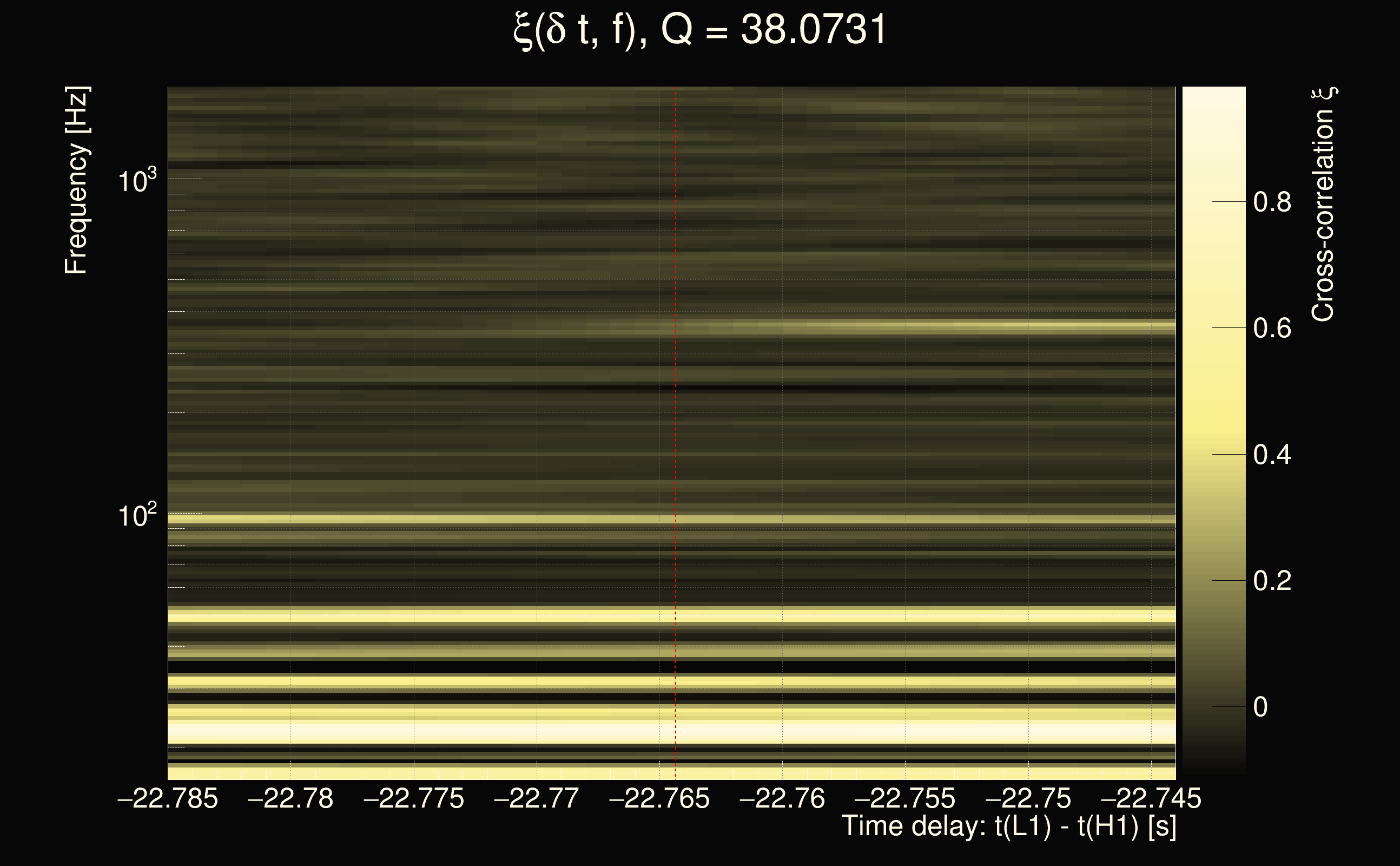1400x866 pixels.
Task: Click the 0.4 colorbar tick label
Action: pos(1272,455)
